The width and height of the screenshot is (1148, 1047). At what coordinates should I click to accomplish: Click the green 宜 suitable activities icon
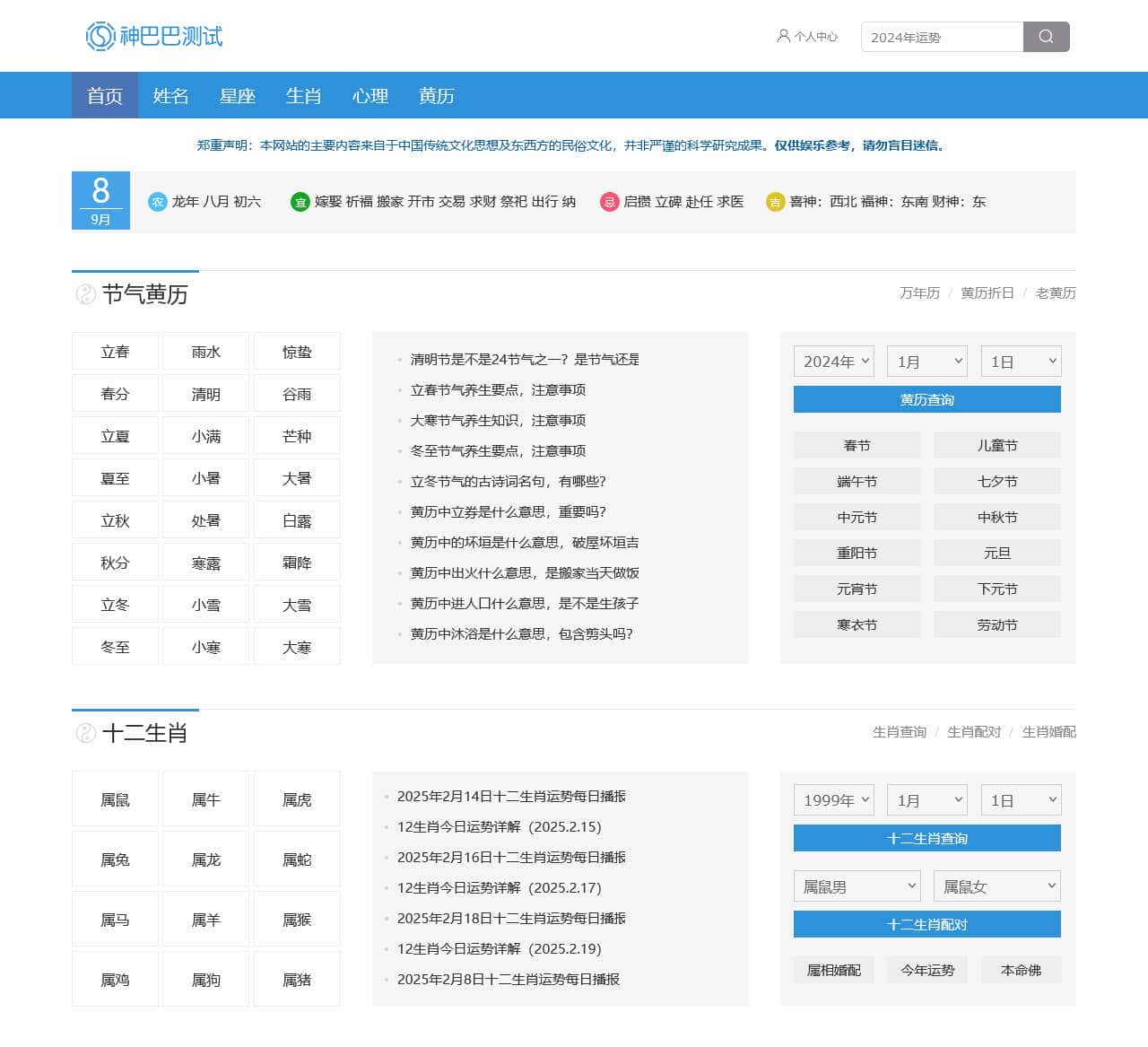pyautogui.click(x=300, y=202)
